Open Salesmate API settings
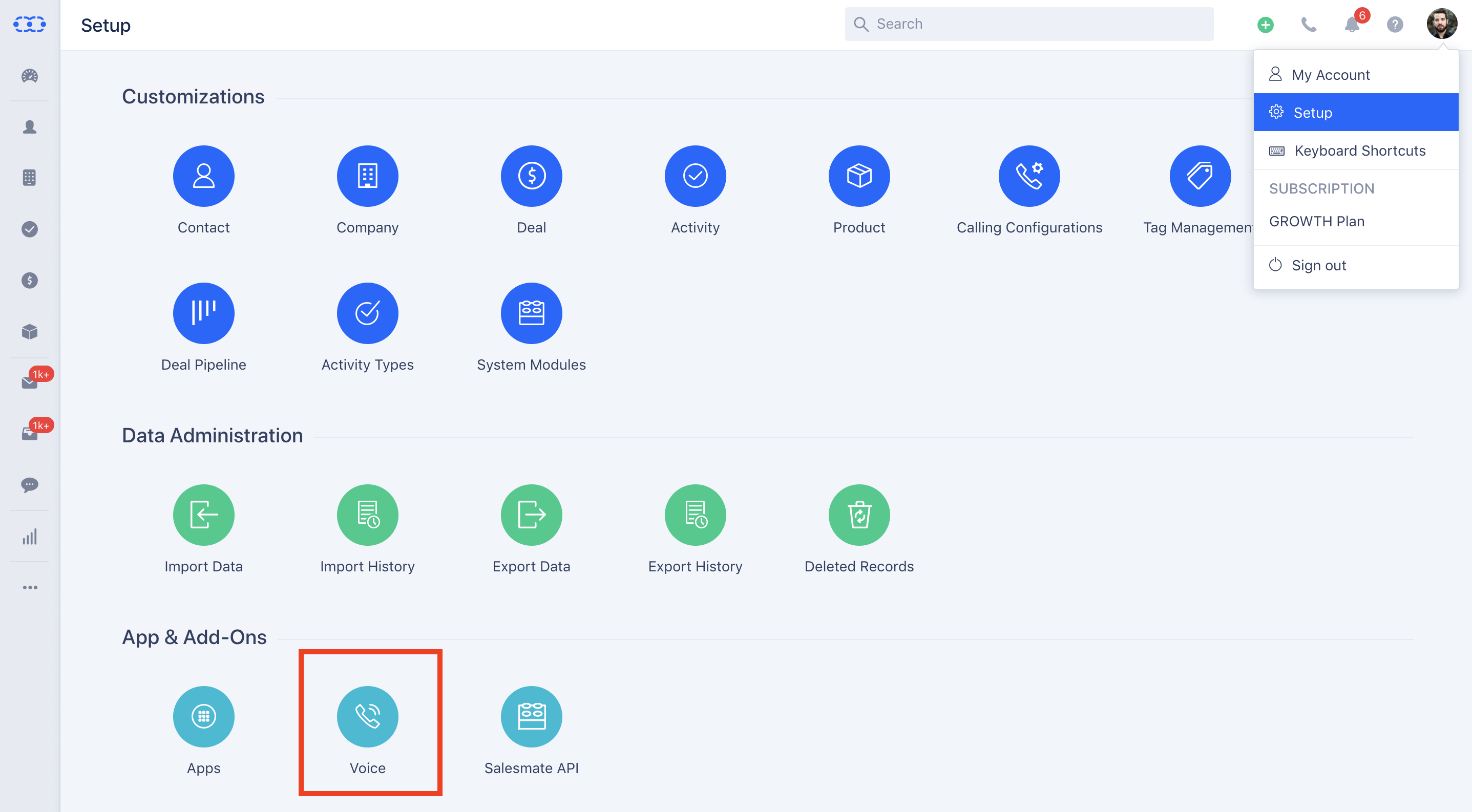Screen dimensions: 1472x812 (532, 716)
